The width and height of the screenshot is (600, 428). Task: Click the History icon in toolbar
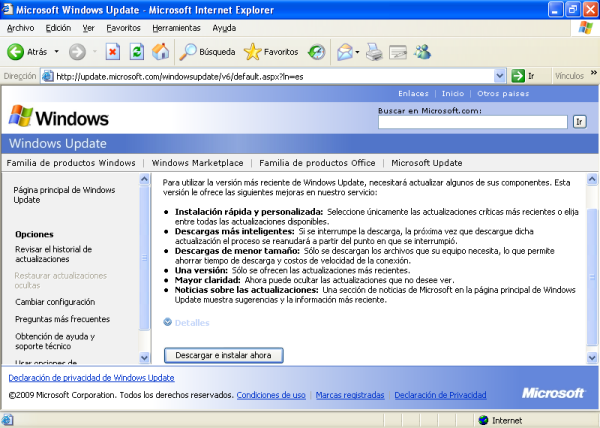(x=316, y=51)
